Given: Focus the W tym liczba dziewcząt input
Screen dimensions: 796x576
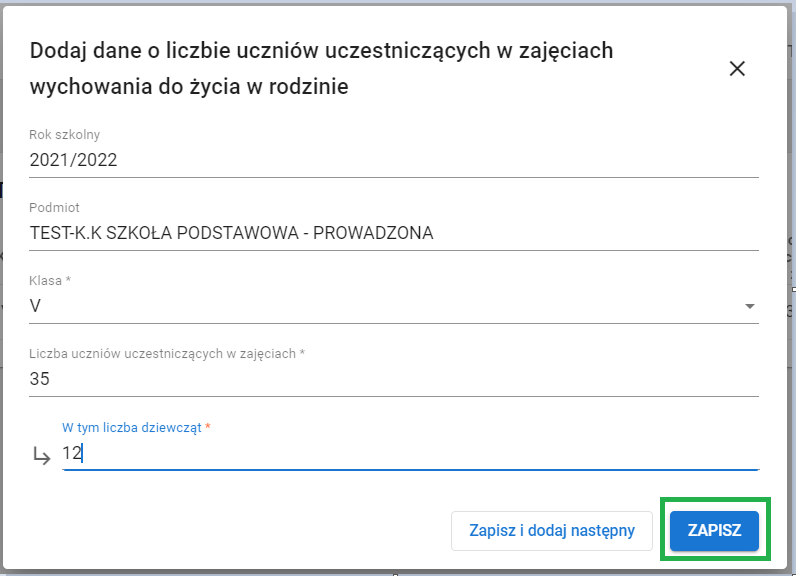Looking at the screenshot, I should click(410, 453).
